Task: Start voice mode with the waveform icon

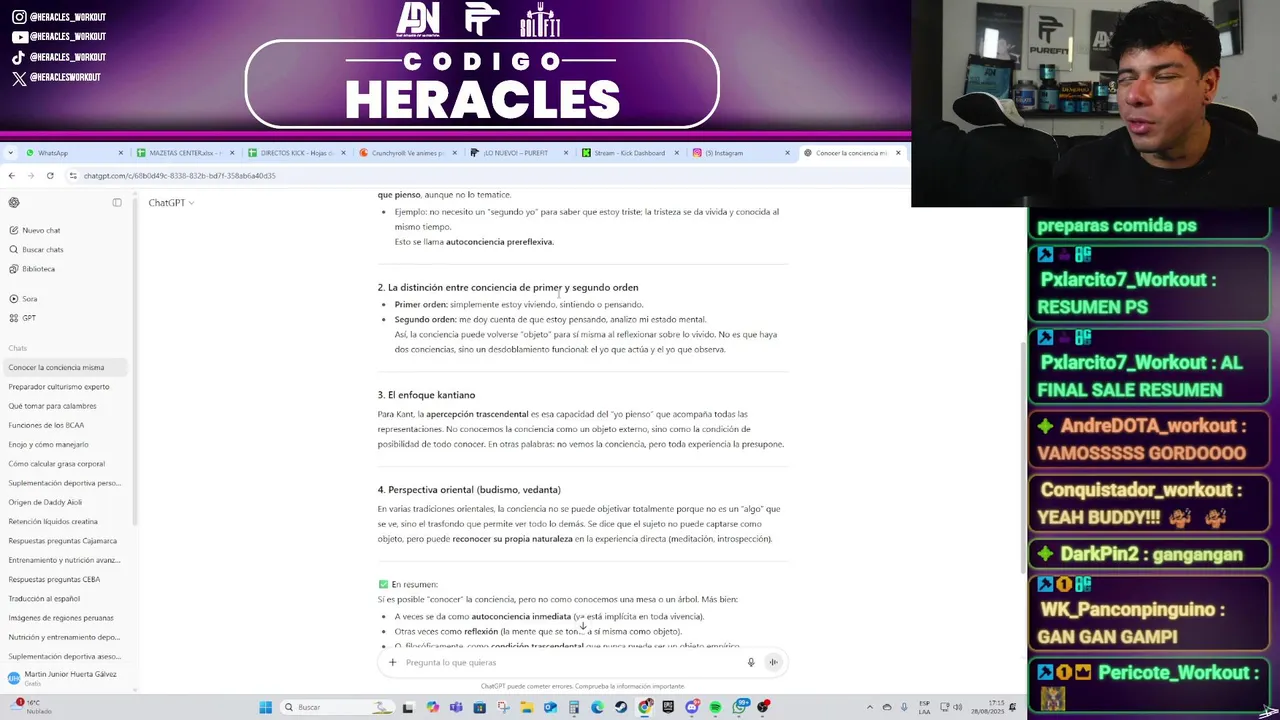Action: [x=773, y=662]
